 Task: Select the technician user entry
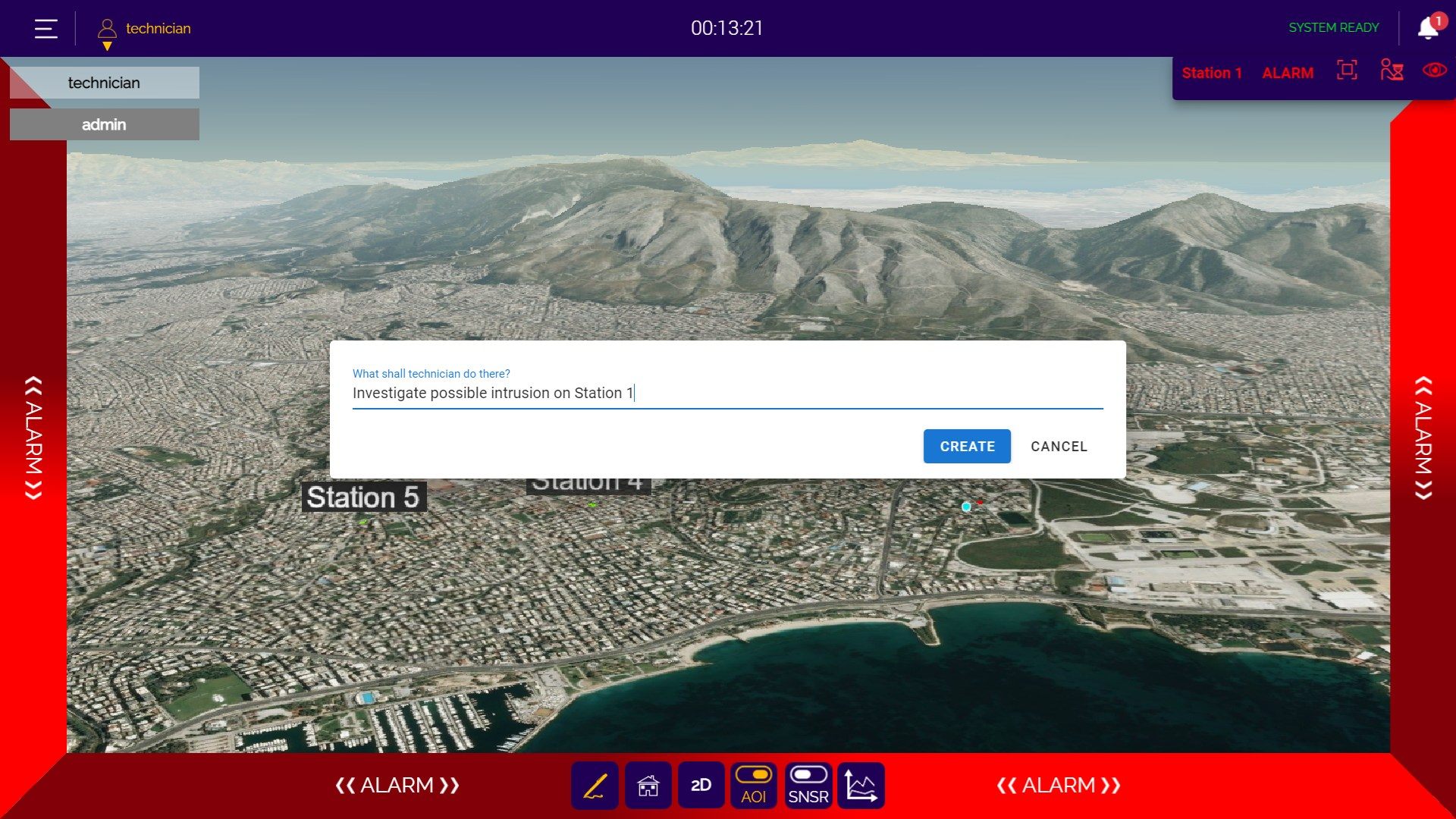click(x=105, y=83)
